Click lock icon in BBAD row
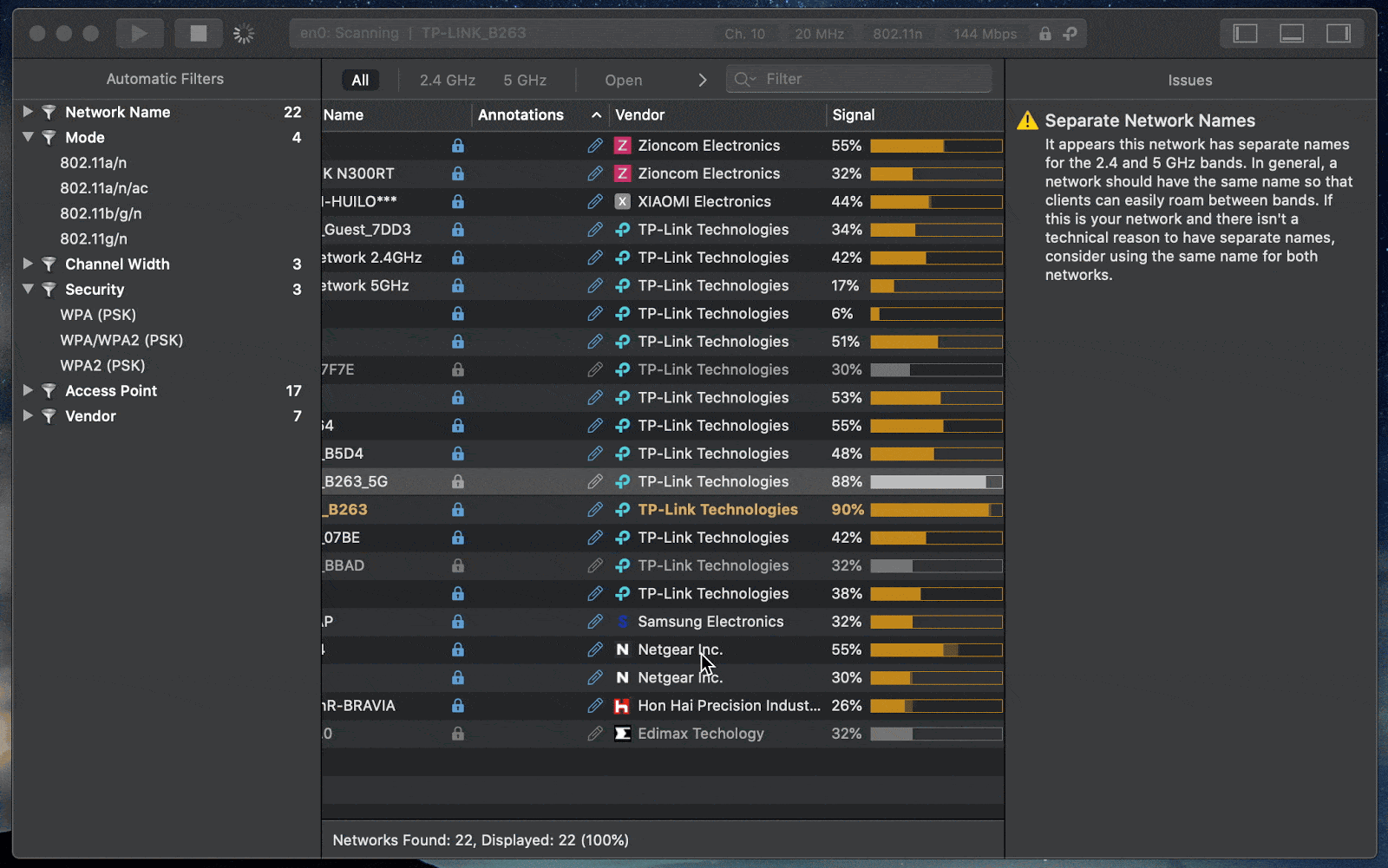The width and height of the screenshot is (1388, 868). pos(458,565)
